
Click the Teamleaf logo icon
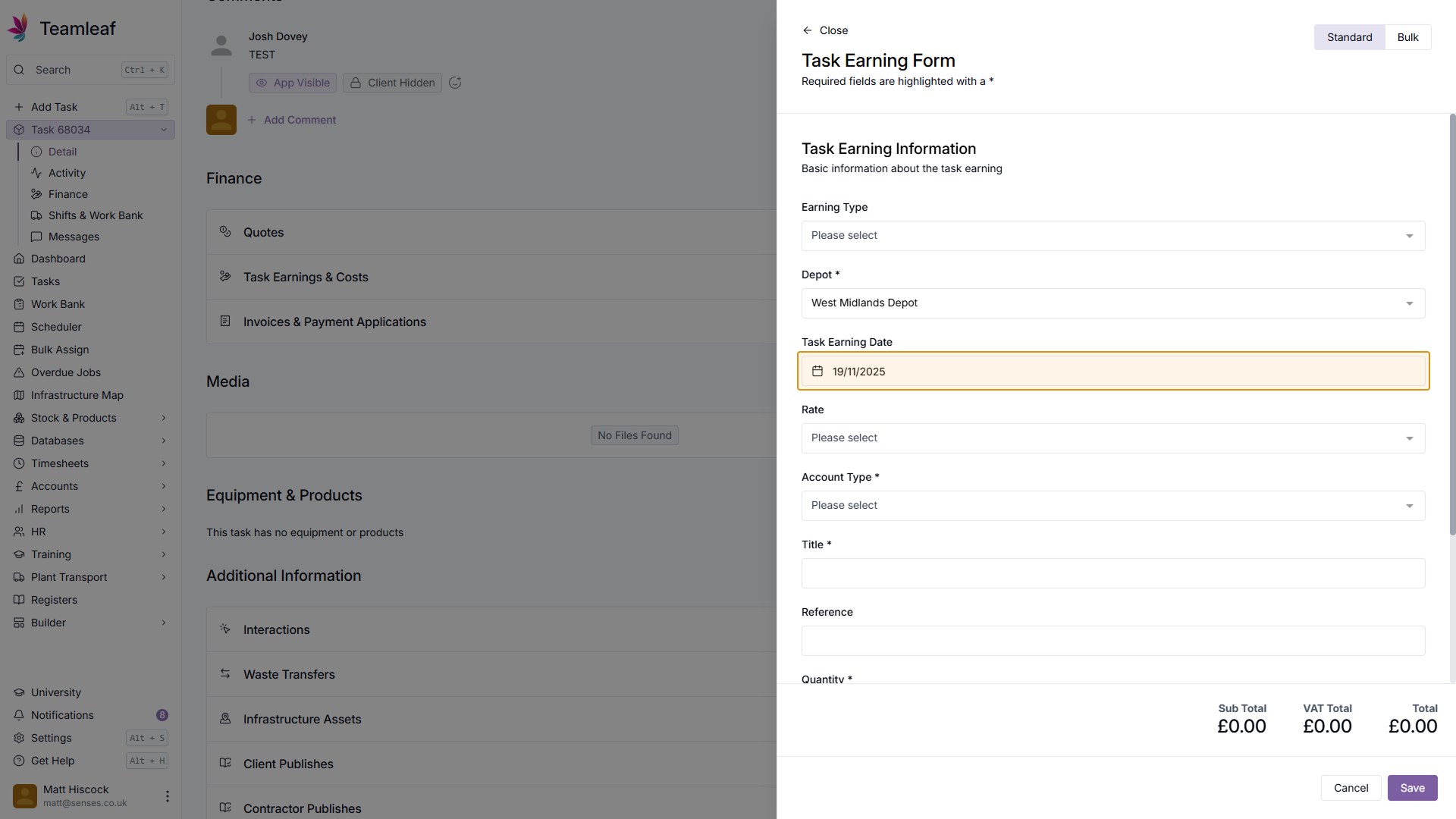pyautogui.click(x=19, y=28)
